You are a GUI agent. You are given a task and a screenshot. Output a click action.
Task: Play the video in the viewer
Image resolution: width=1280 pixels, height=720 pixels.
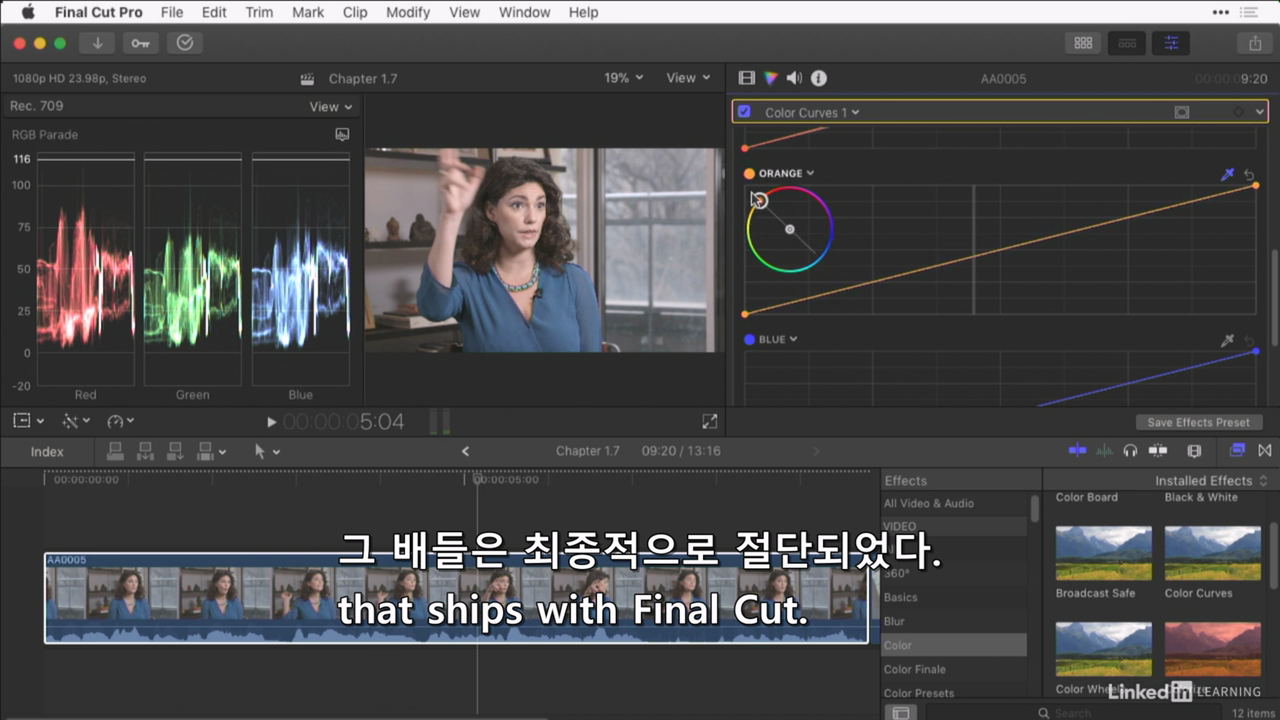click(x=271, y=423)
